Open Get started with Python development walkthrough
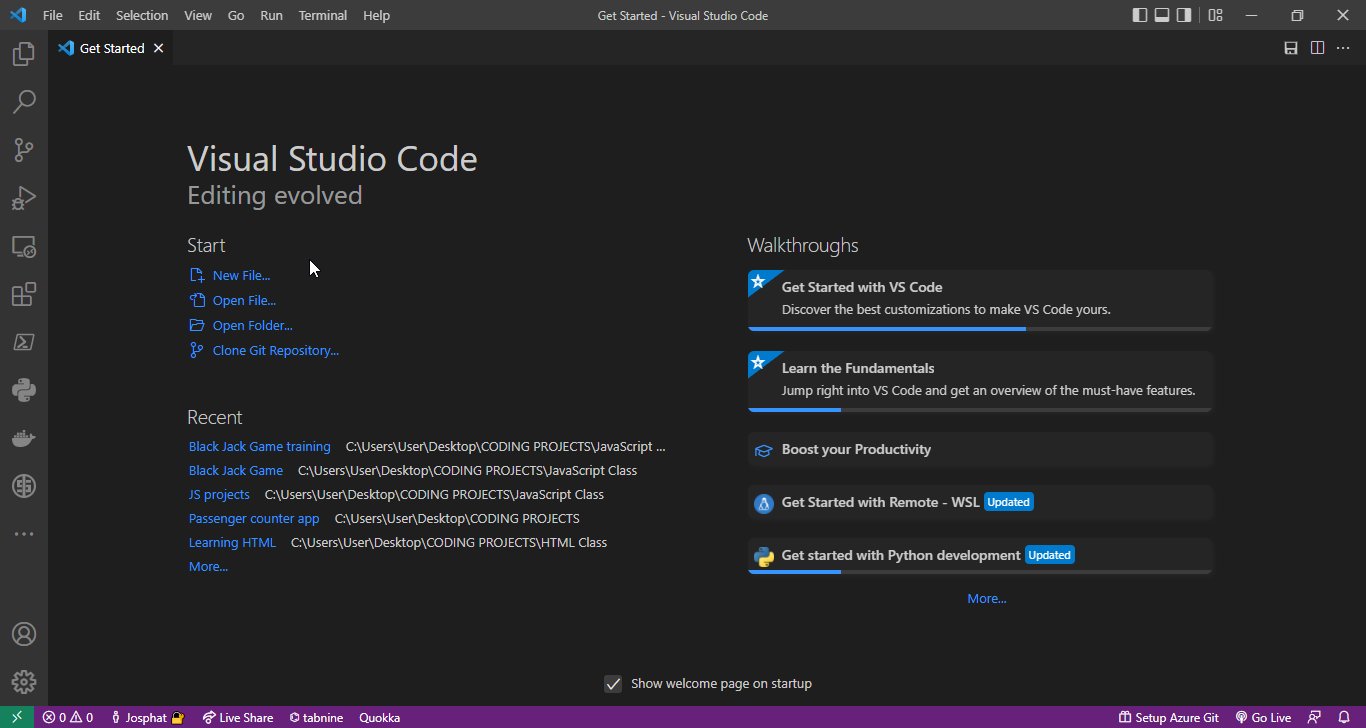Screen dimensions: 1366x728 (x=980, y=555)
